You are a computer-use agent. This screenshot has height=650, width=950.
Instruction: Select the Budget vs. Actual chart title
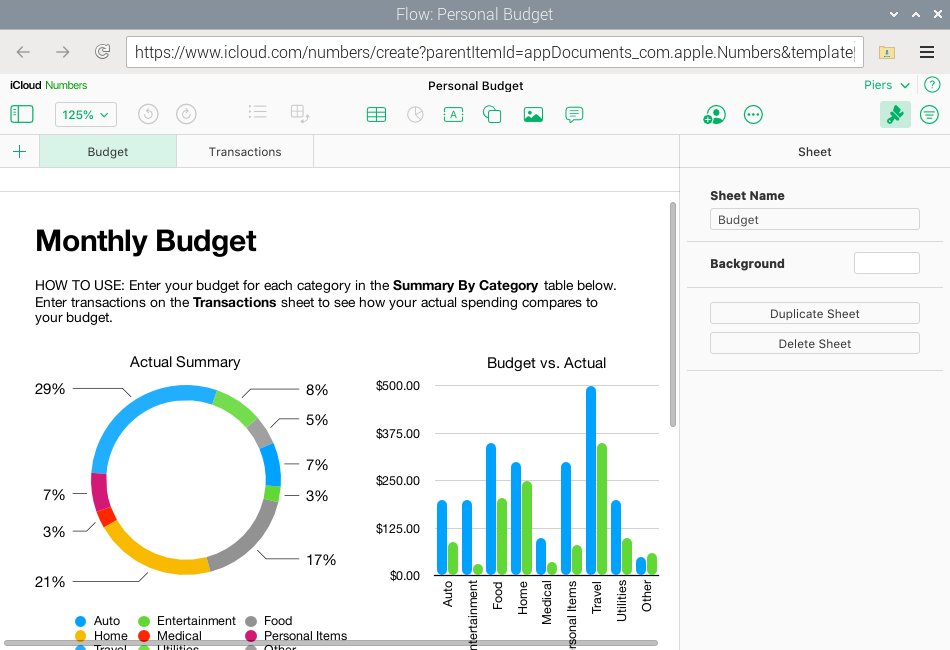pyautogui.click(x=546, y=363)
